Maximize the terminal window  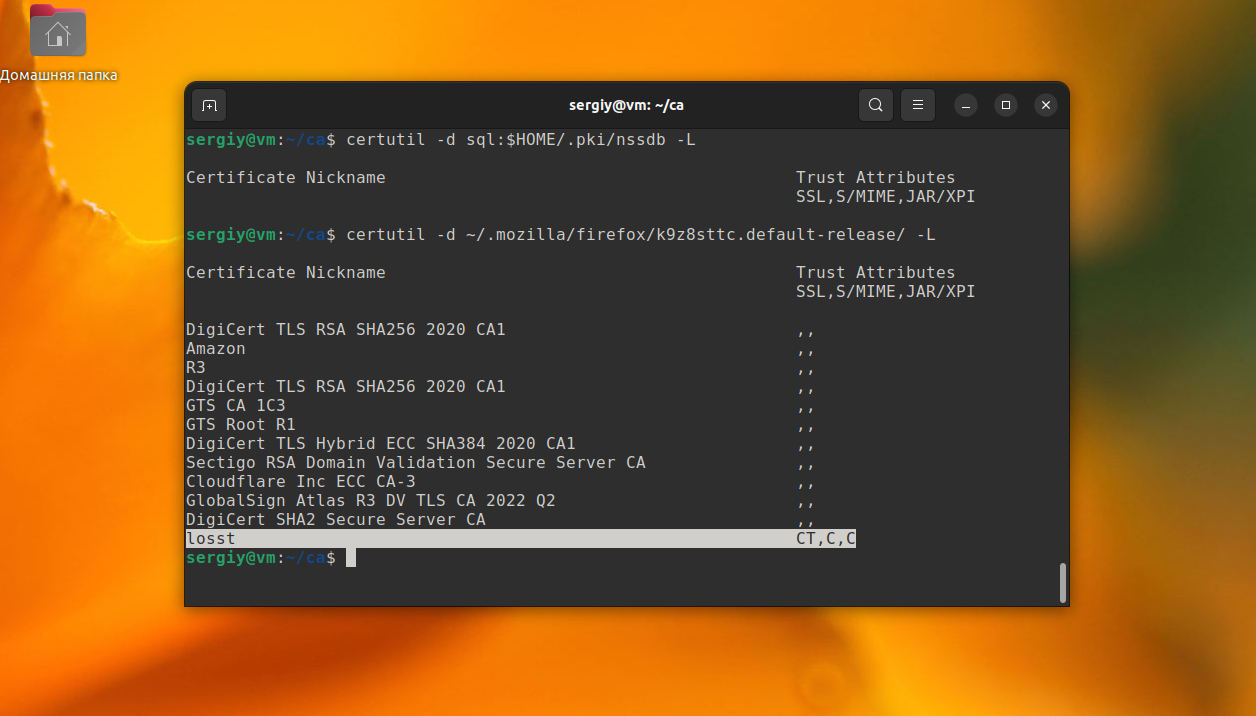1005,105
